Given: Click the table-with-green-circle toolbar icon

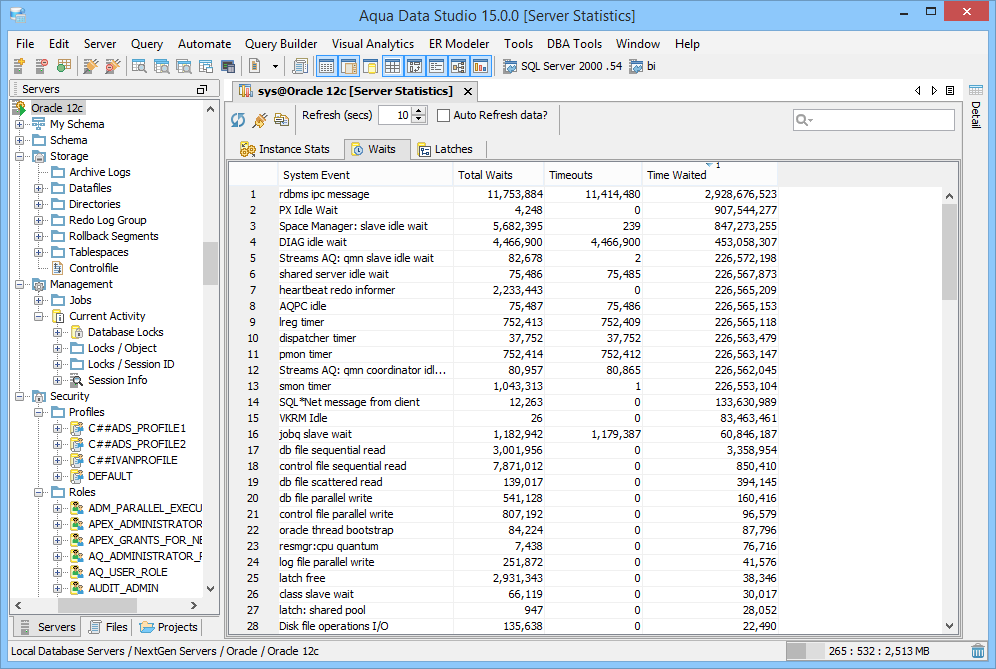Looking at the screenshot, I should 64,66.
